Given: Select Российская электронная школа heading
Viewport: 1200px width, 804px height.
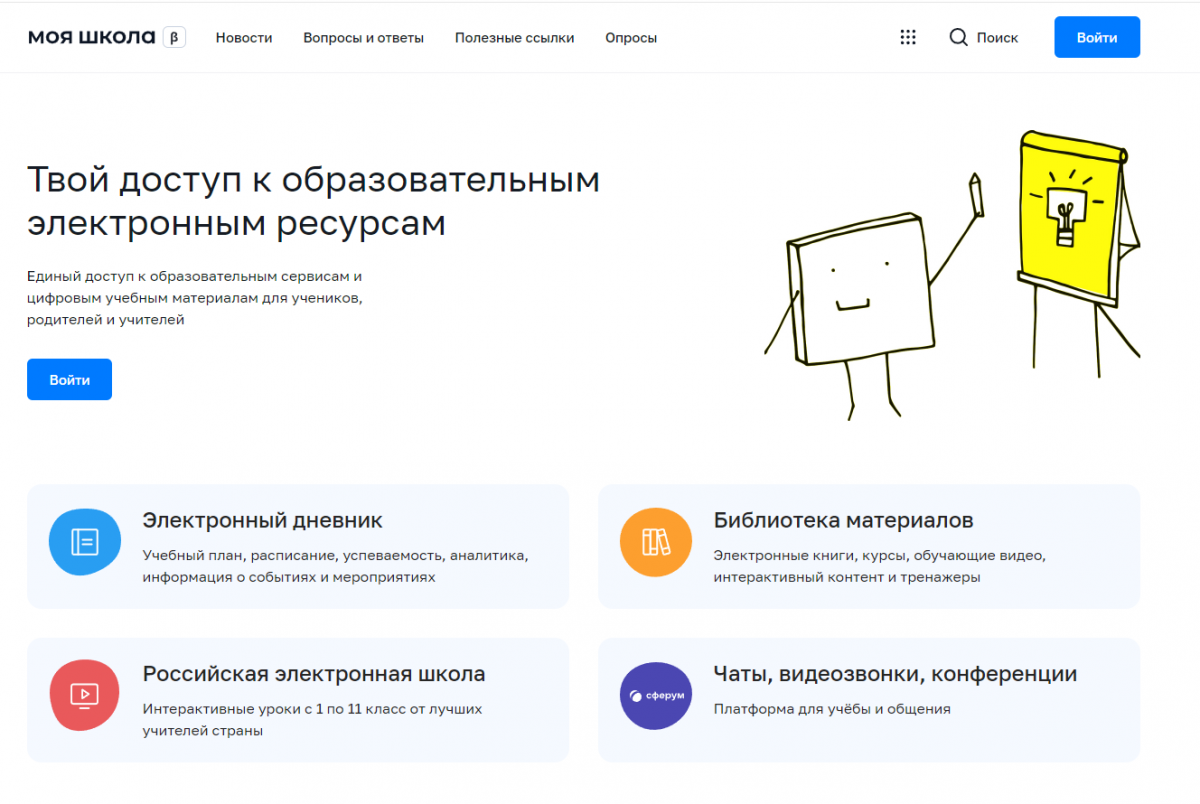Looking at the screenshot, I should pyautogui.click(x=313, y=673).
